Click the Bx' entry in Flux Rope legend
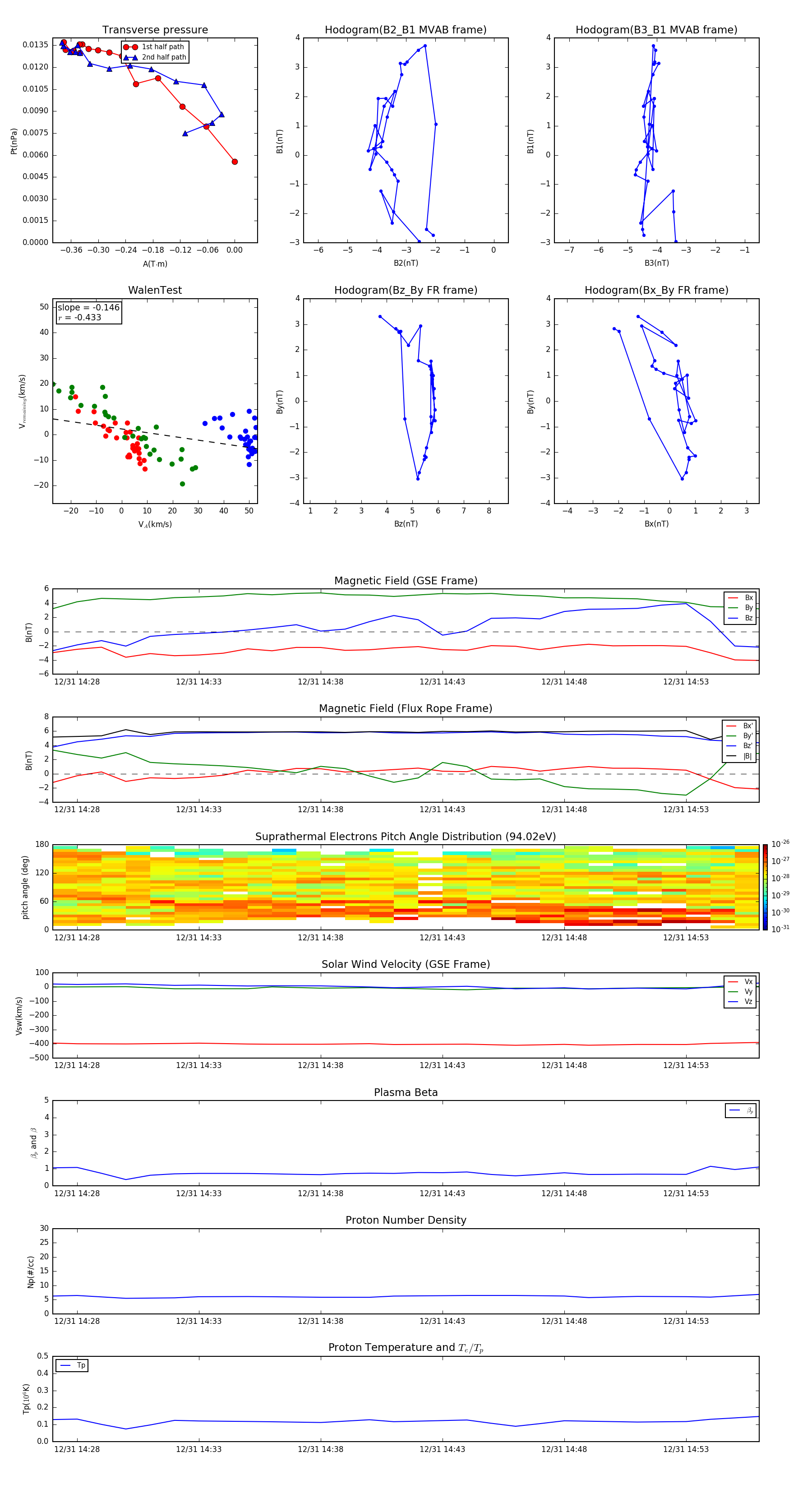Image resolution: width=812 pixels, height=1489 pixels. click(748, 726)
